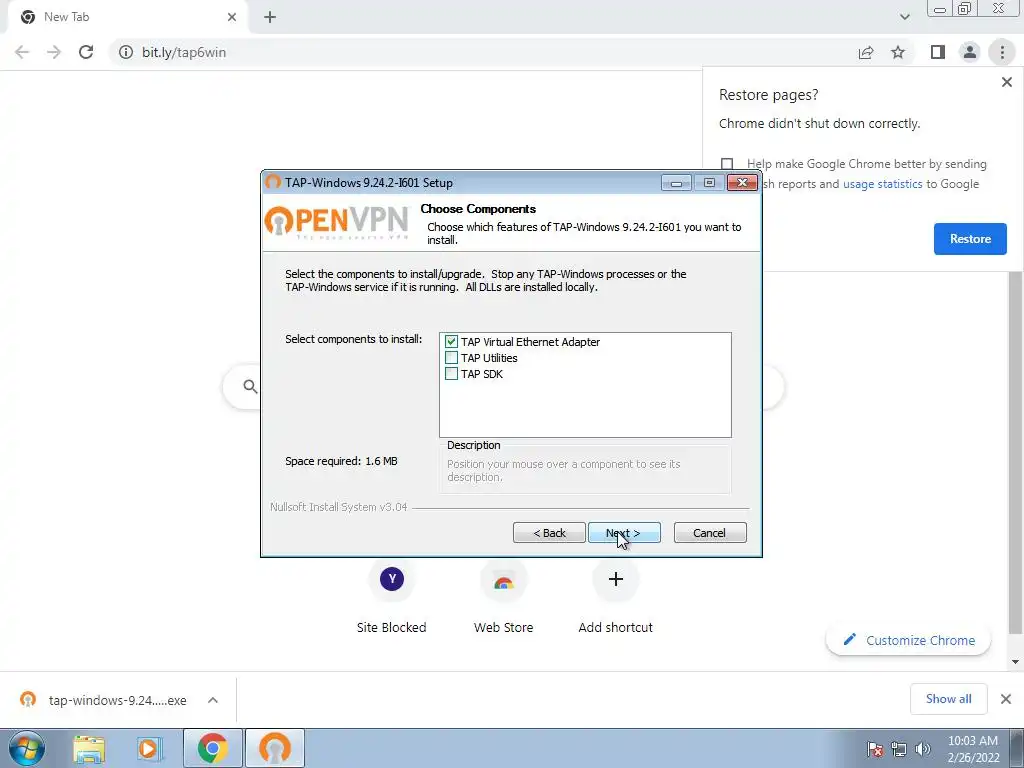1024x768 pixels.
Task: Switch to Chrome in the taskbar
Action: point(213,748)
